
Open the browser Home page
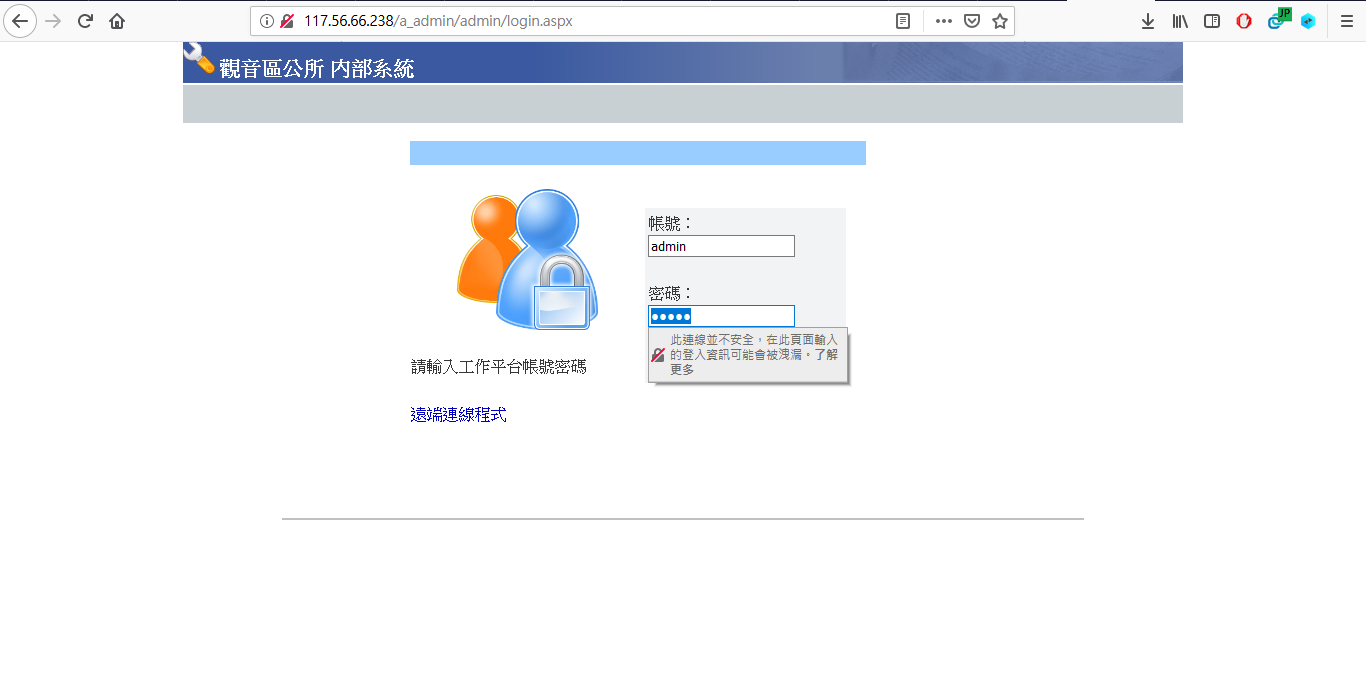point(117,21)
